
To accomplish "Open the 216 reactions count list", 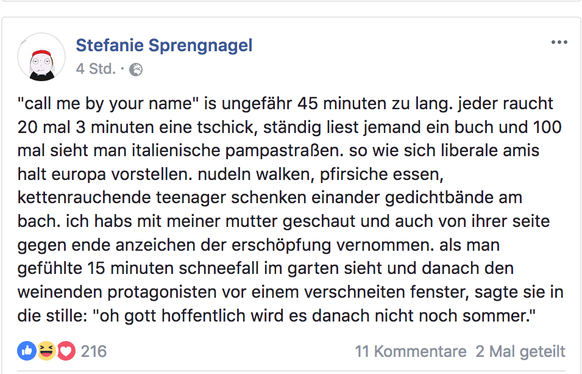I will pos(94,351).
